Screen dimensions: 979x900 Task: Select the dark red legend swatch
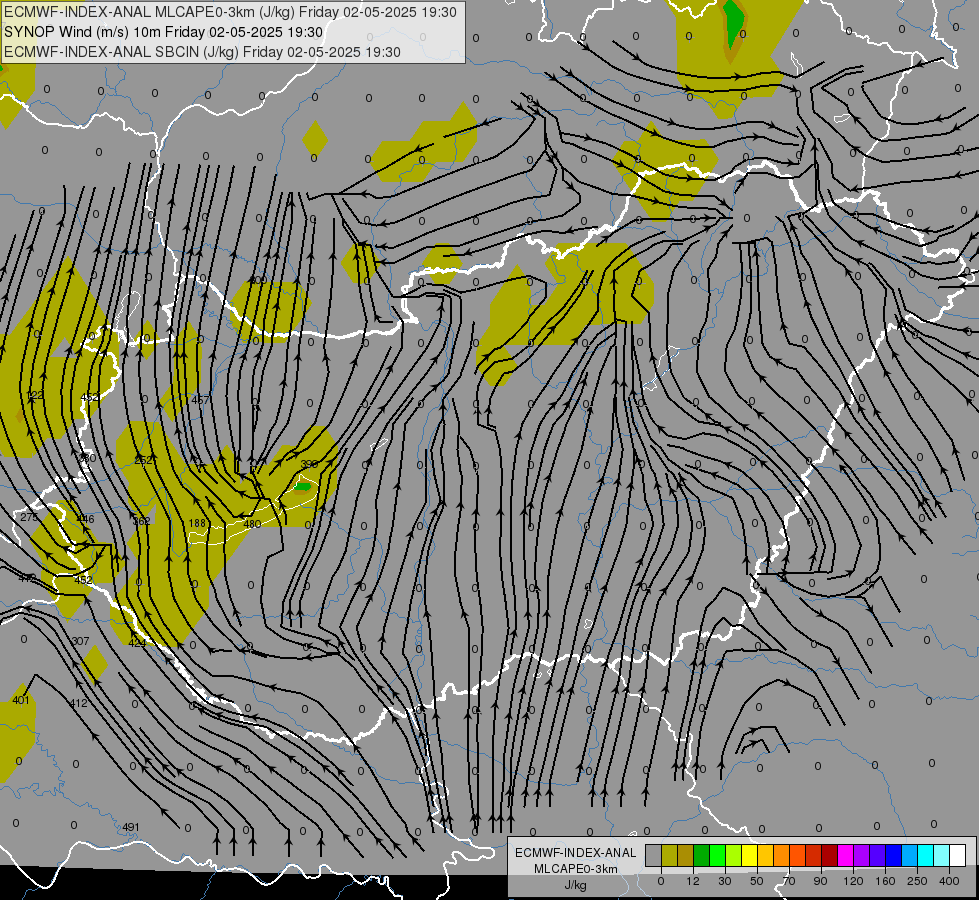pyautogui.click(x=830, y=855)
